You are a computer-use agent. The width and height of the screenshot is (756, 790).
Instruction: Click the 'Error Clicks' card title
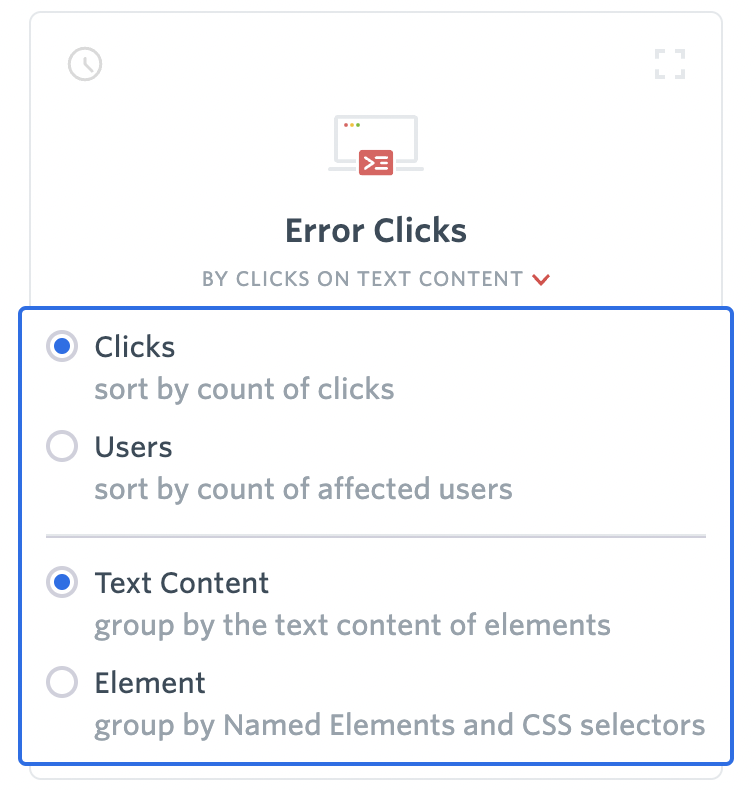(376, 231)
